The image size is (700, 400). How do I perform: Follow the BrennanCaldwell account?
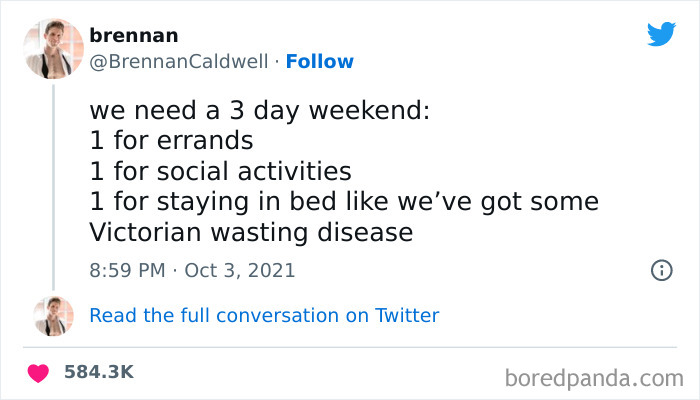[319, 61]
